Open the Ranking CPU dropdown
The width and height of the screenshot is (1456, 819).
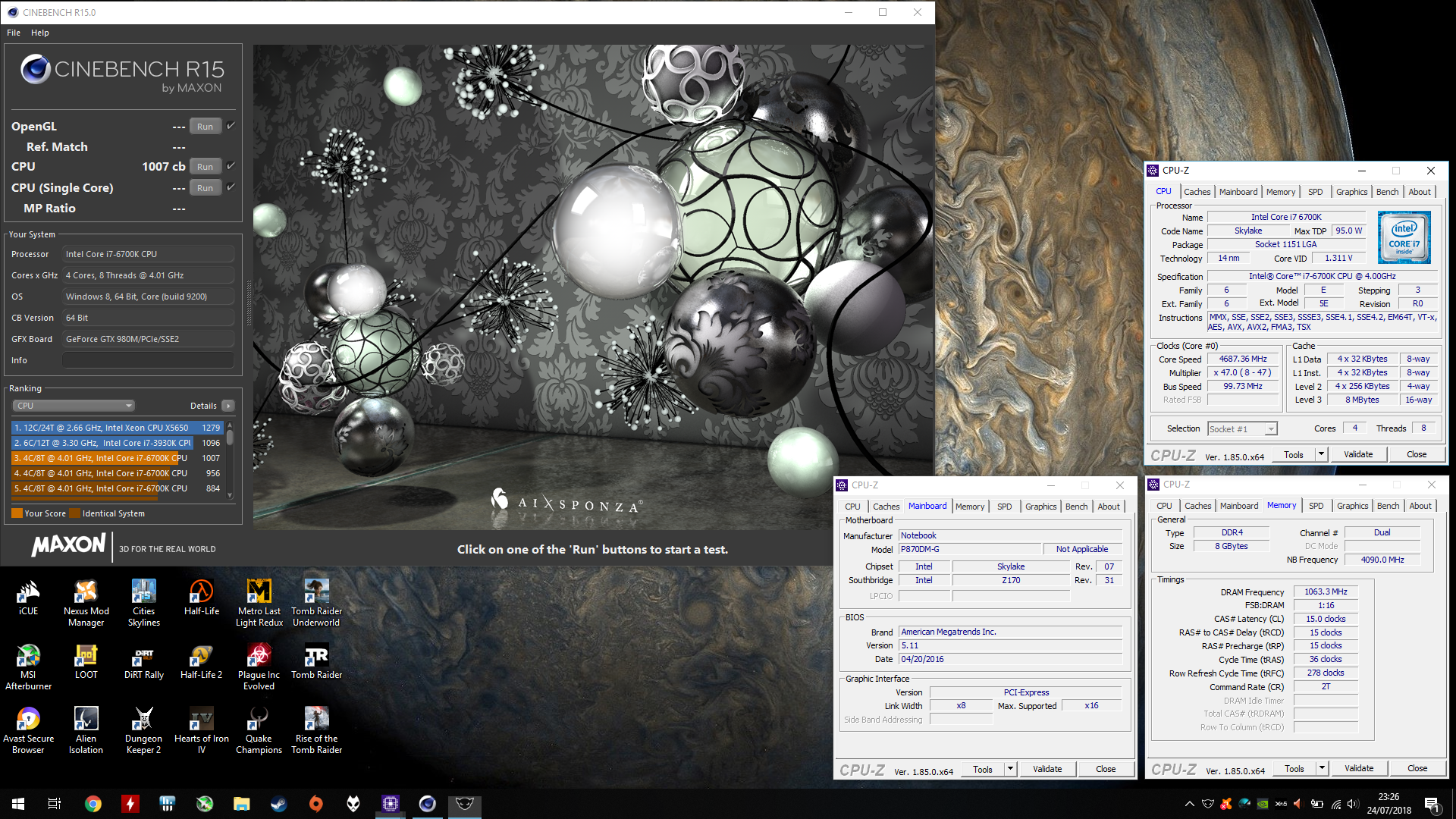point(74,406)
